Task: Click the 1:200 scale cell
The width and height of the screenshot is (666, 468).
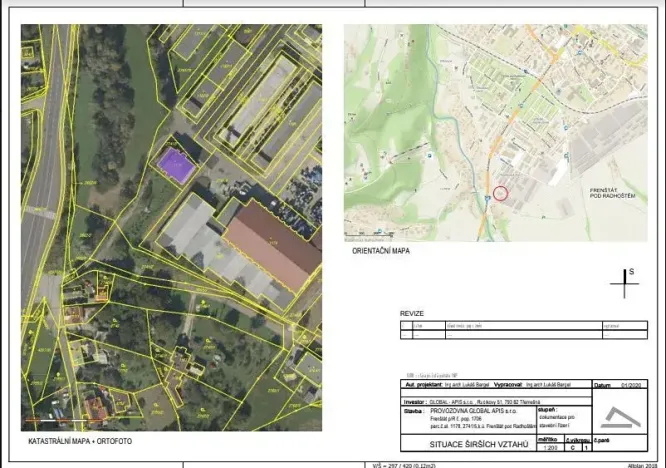Action: (549, 447)
